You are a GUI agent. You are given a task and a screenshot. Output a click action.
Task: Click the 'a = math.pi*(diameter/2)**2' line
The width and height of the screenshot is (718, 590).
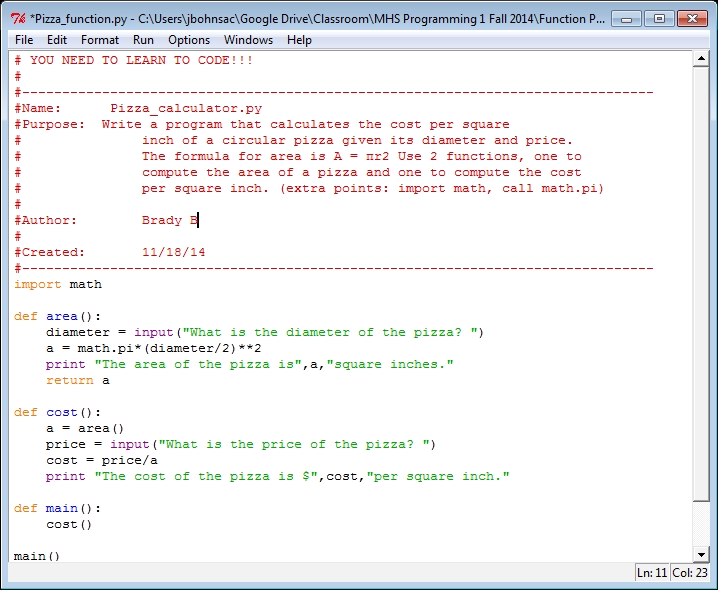(153, 349)
